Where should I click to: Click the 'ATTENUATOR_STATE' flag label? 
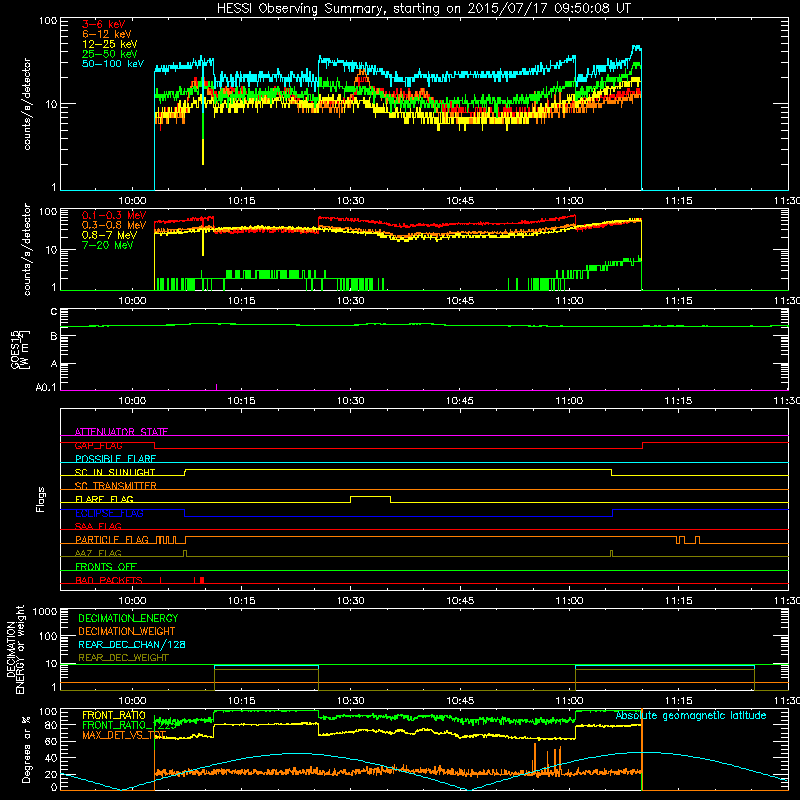pos(121,432)
